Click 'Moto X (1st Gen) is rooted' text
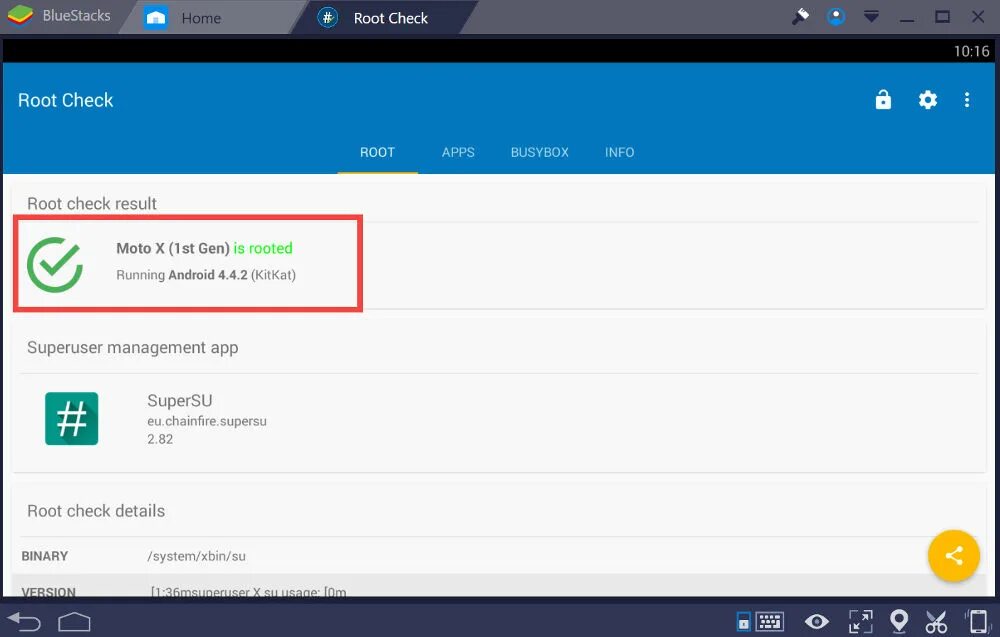This screenshot has height=637, width=1000. pyautogui.click(x=204, y=248)
